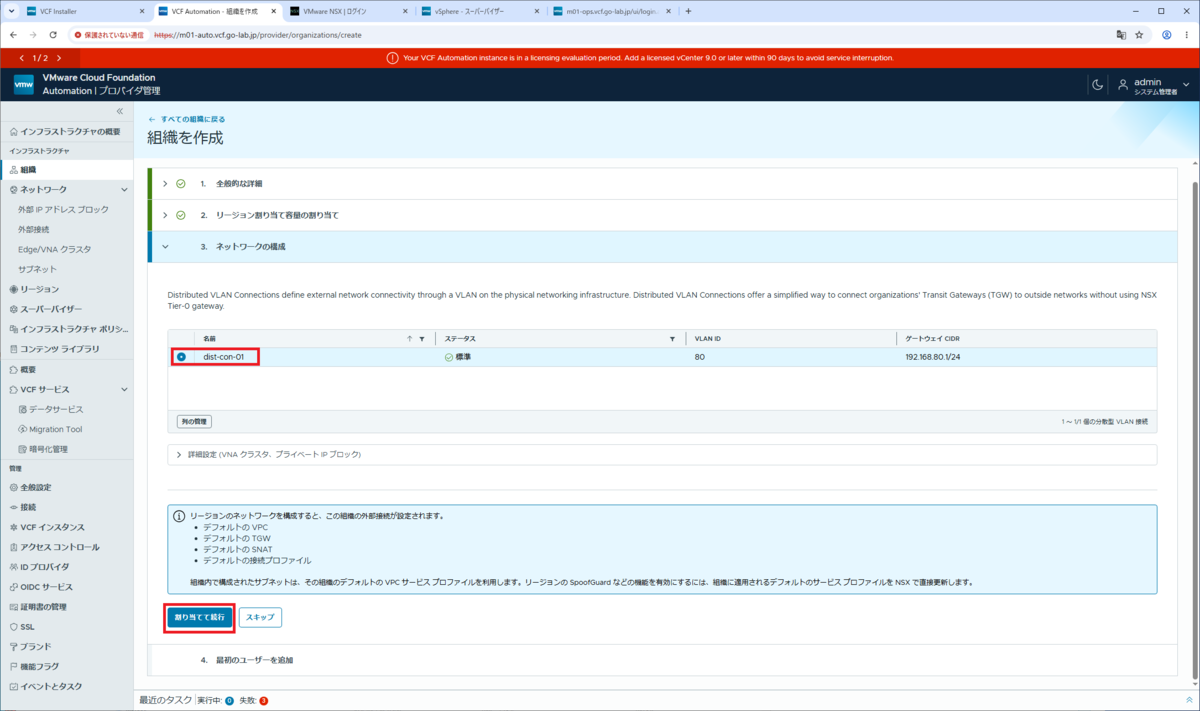
Task: Click スキップ button
Action: click(260, 618)
